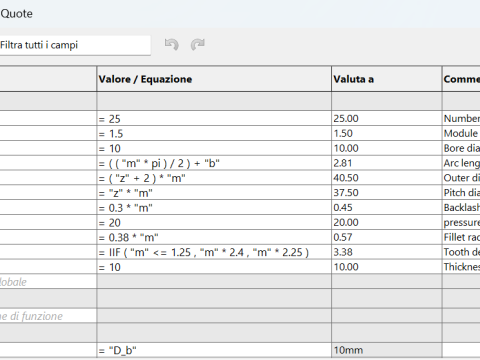
Task: Select the '= "z" * "m"' equation cell
Action: tap(214, 193)
